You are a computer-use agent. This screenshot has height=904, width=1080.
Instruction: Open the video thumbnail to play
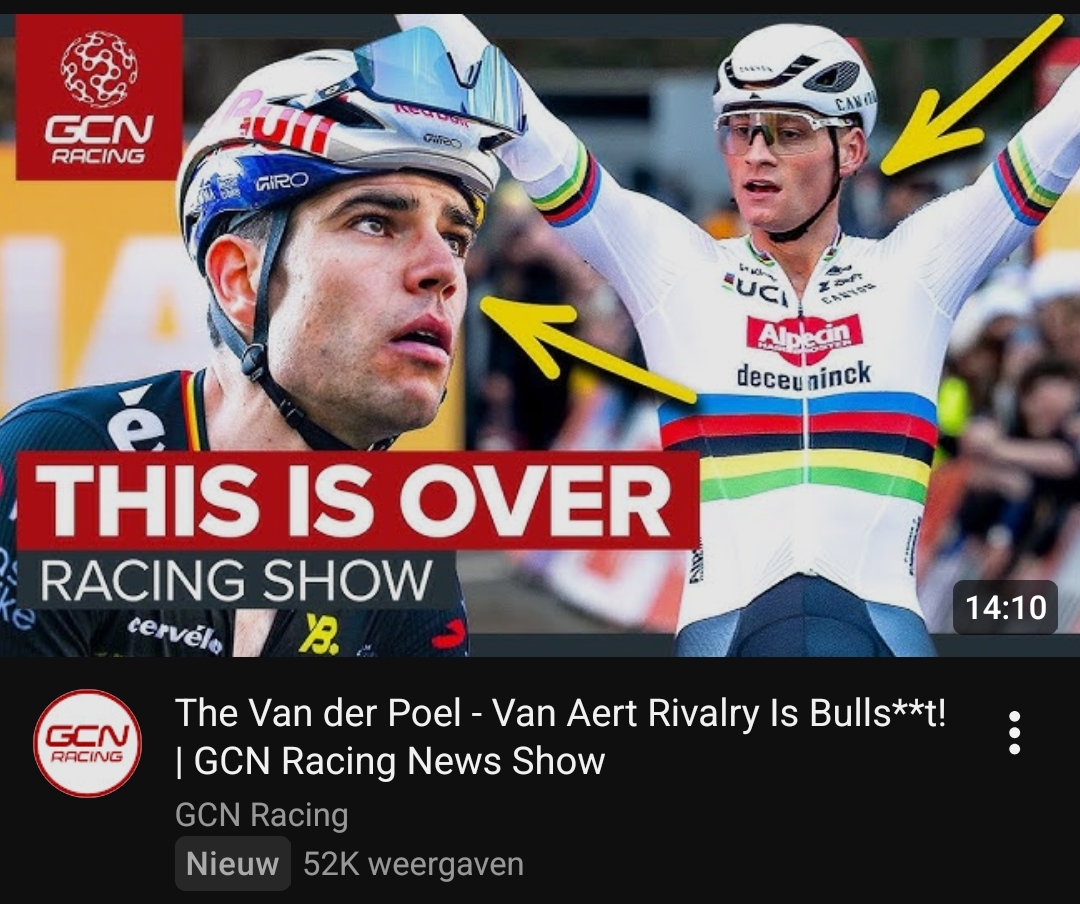[540, 335]
